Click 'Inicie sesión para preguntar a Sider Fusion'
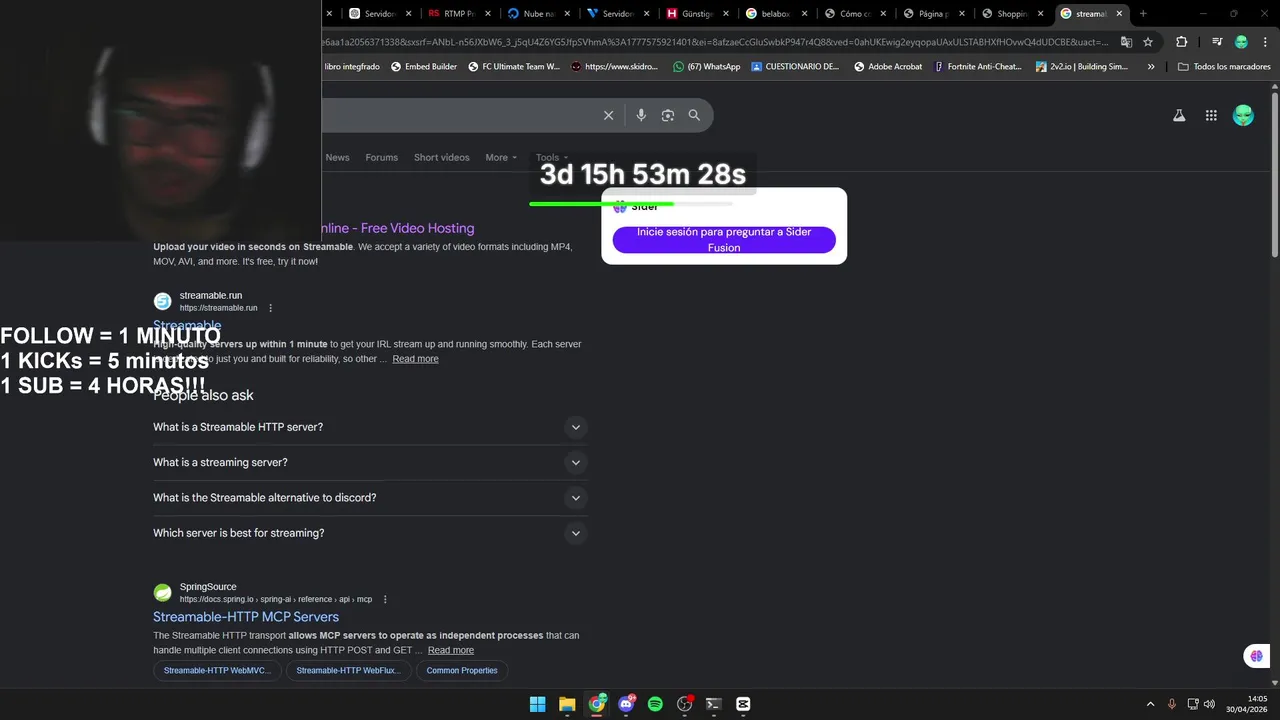Viewport: 1280px width, 720px height. coord(724,239)
